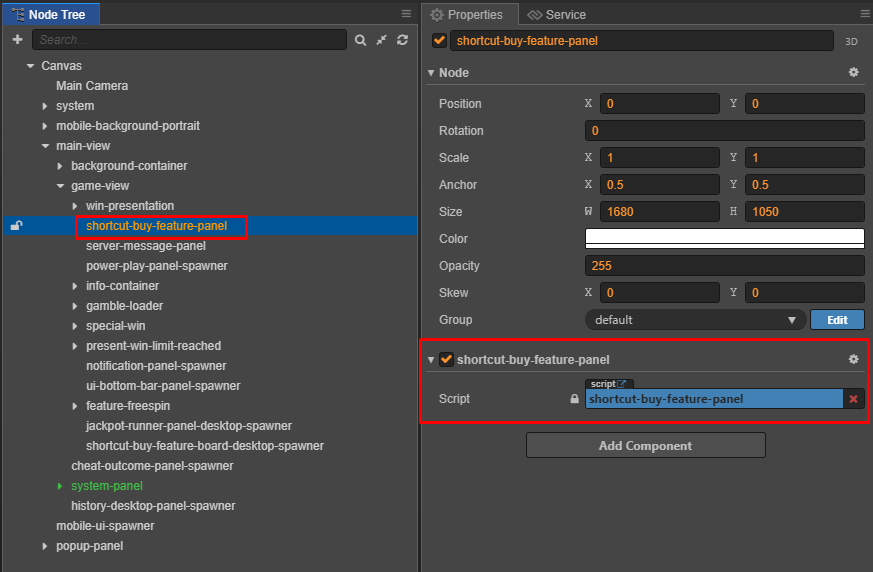Collapse the main-view tree node
Viewport: 873px width, 572px height.
pos(46,146)
